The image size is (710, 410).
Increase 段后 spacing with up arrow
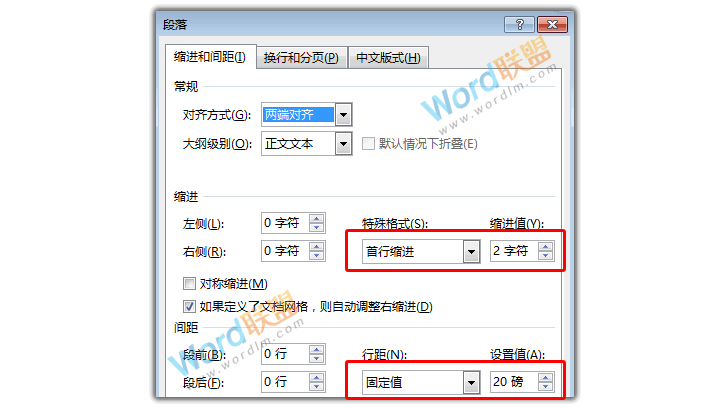click(x=317, y=377)
